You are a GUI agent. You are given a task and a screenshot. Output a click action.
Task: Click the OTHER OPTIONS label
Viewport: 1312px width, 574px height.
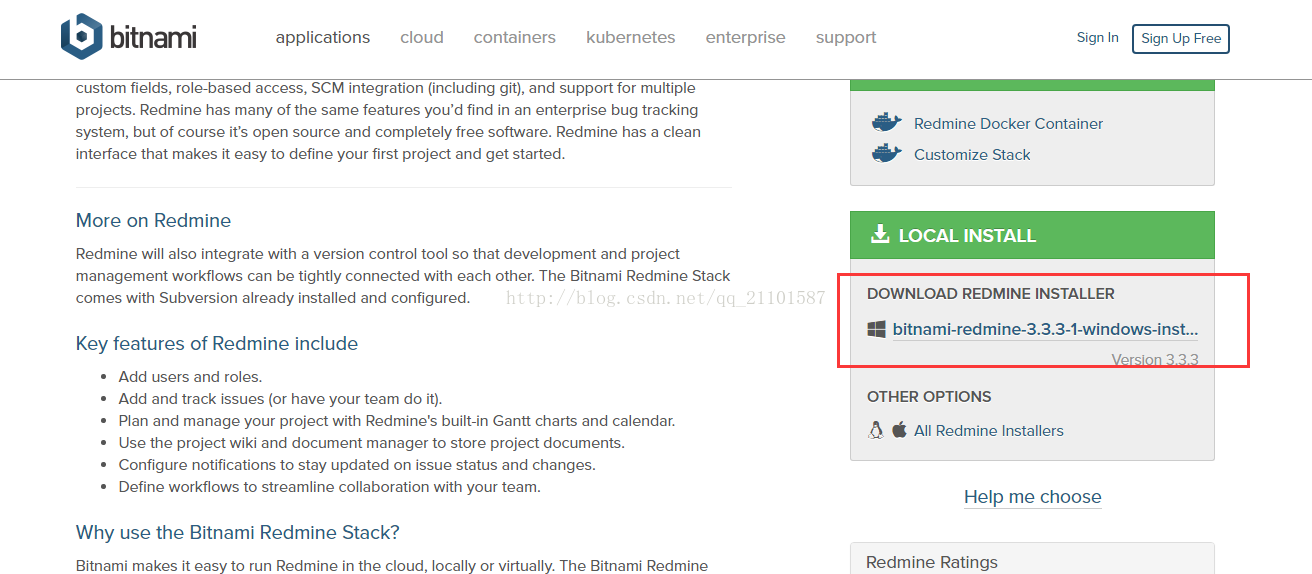coord(929,397)
